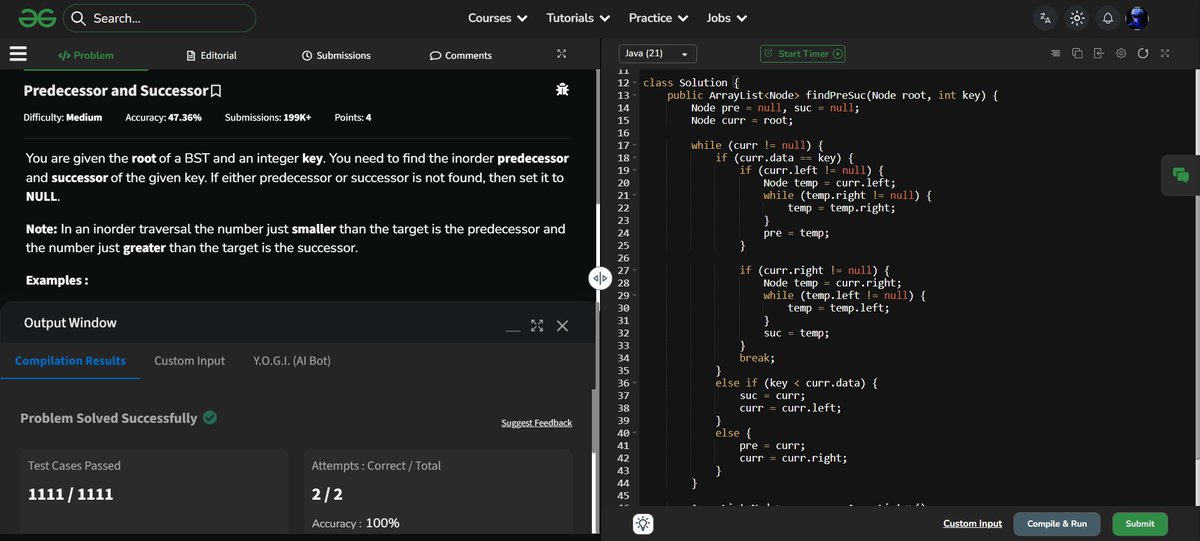Open the Jobs dropdown
This screenshot has width=1200, height=541.
pos(726,18)
